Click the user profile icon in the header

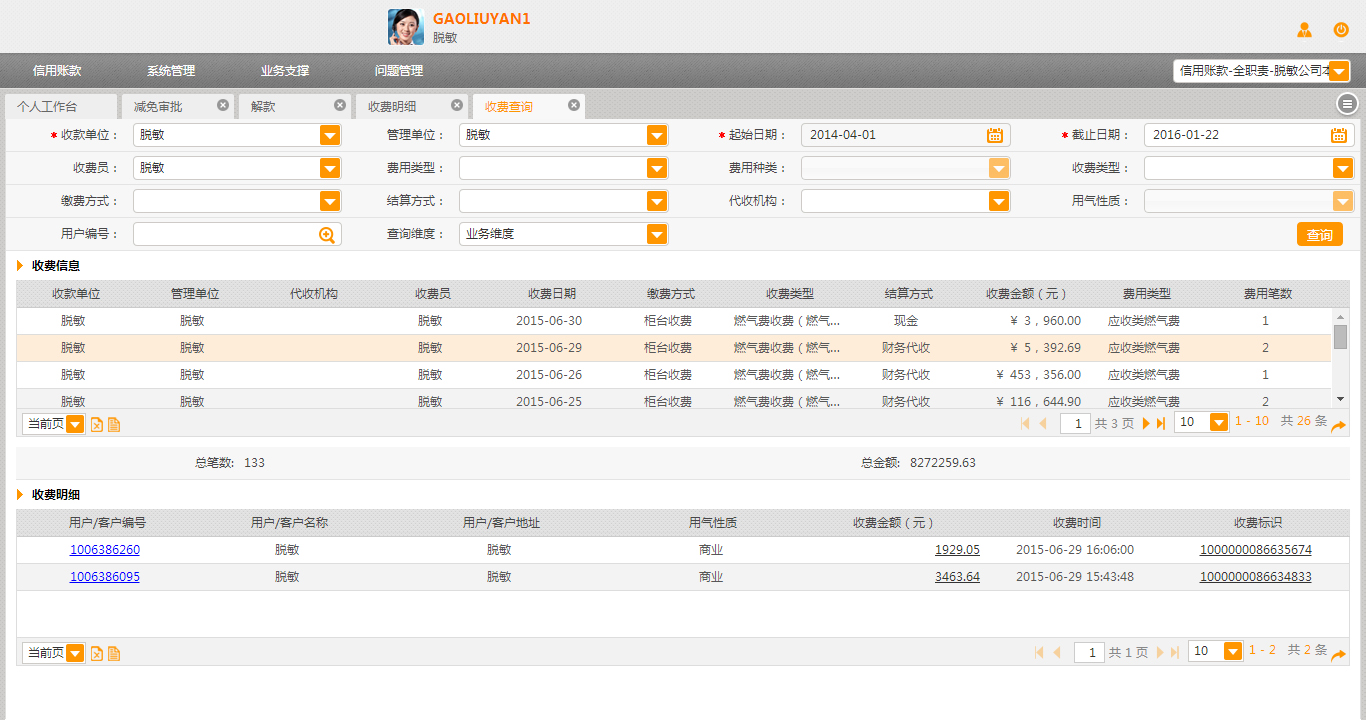coord(1304,29)
